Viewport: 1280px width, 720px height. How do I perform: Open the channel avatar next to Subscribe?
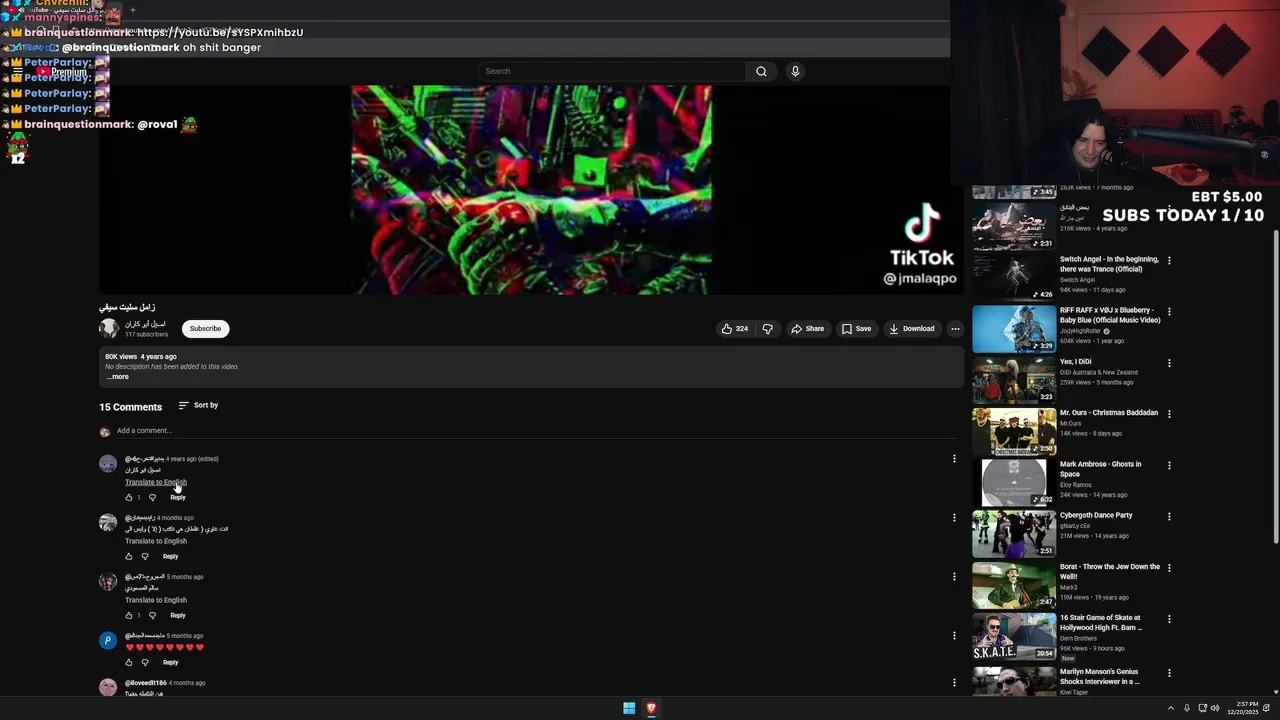coord(108,328)
